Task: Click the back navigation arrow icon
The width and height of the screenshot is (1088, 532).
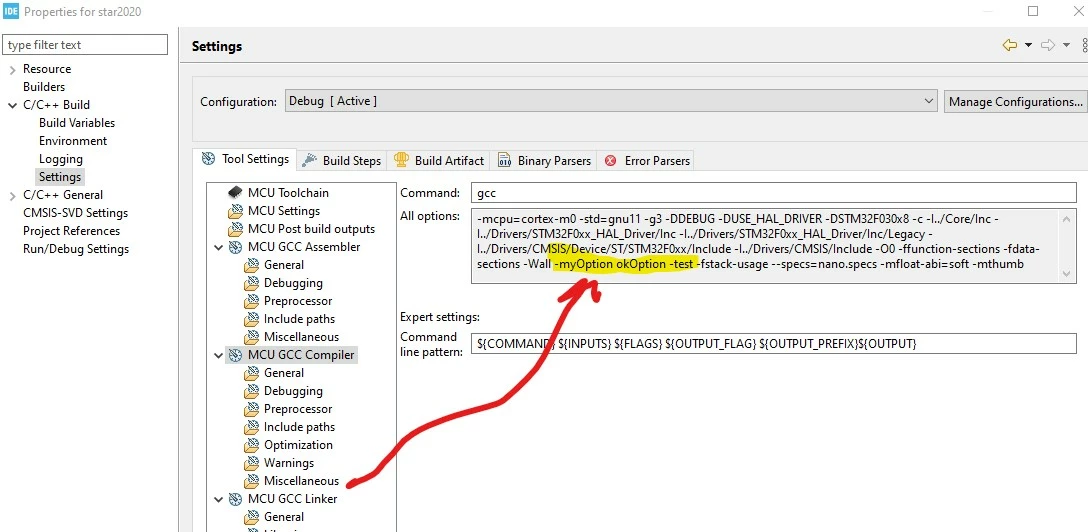Action: [x=1010, y=45]
